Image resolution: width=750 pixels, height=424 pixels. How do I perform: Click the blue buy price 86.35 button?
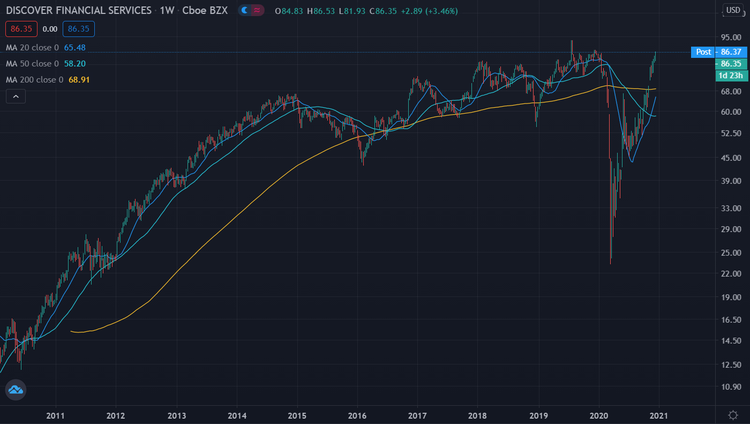tap(78, 29)
